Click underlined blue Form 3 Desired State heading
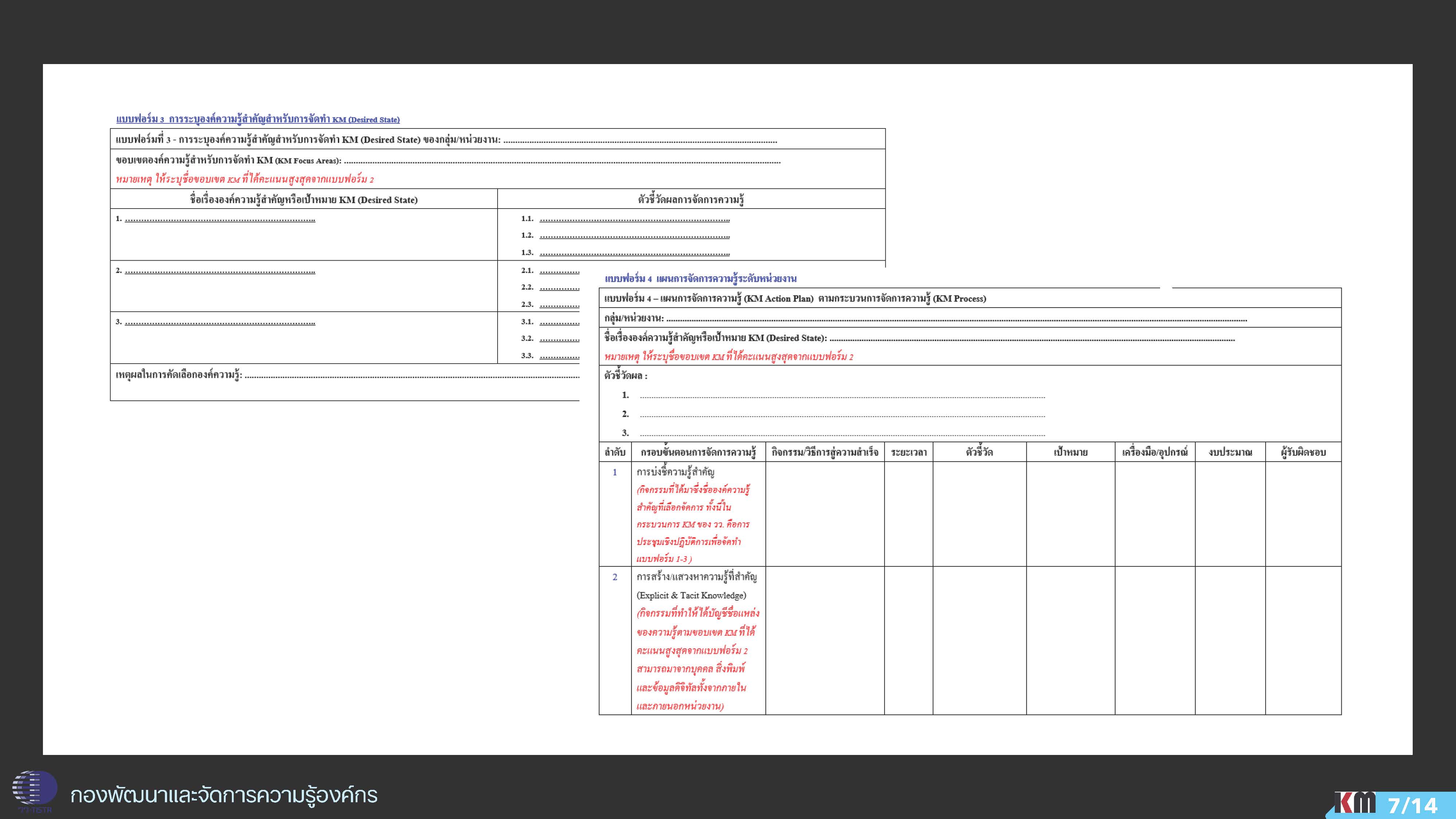 [x=258, y=119]
